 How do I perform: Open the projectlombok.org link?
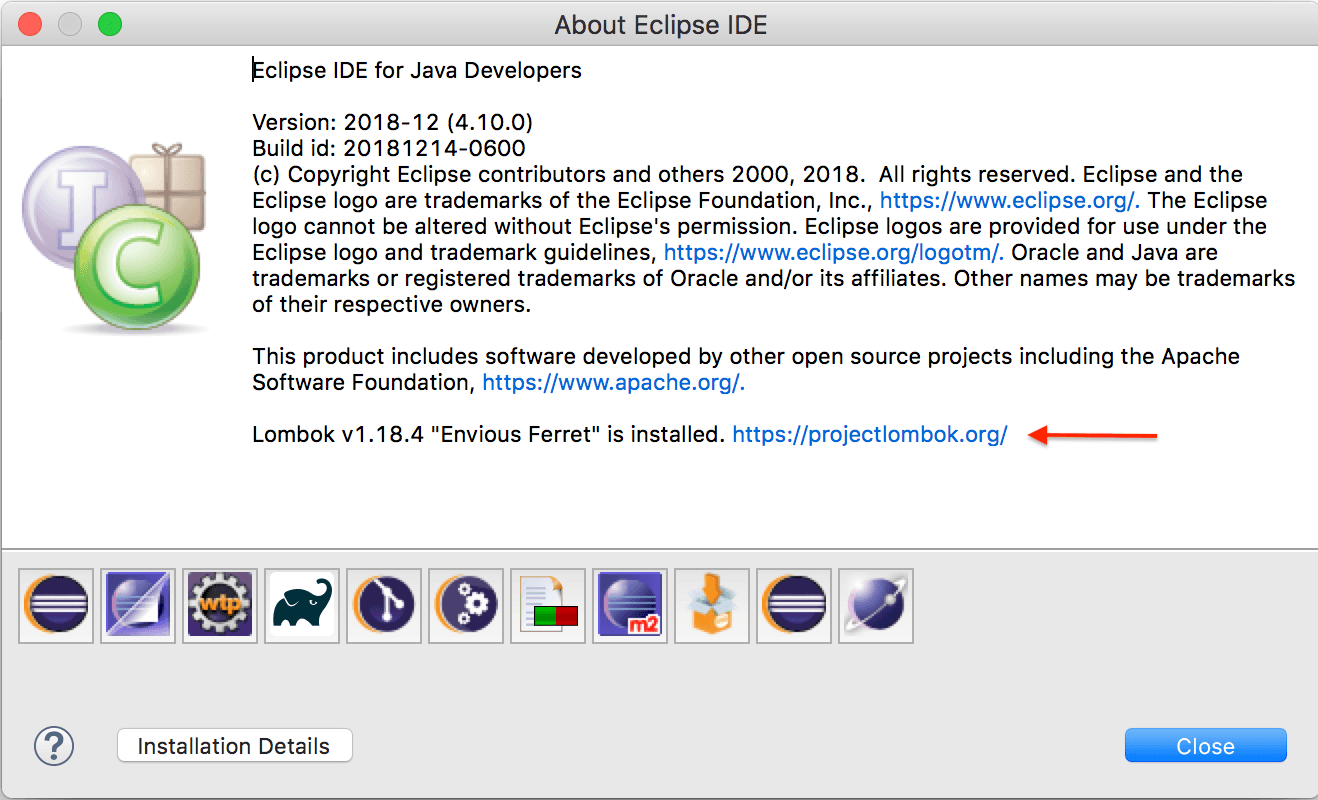(x=870, y=434)
